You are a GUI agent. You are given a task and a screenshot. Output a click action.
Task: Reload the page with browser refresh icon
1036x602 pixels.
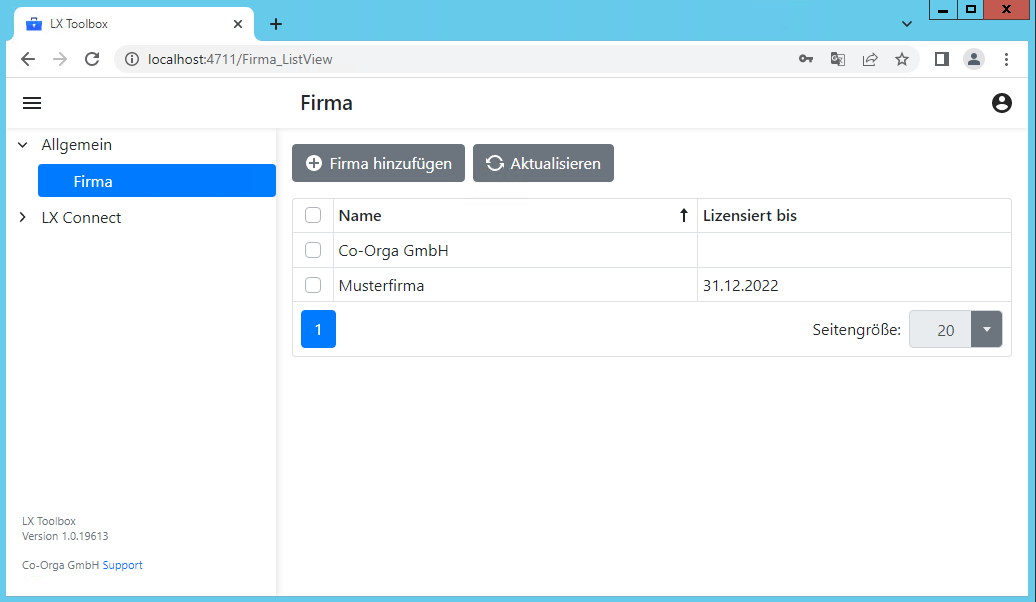pos(91,59)
